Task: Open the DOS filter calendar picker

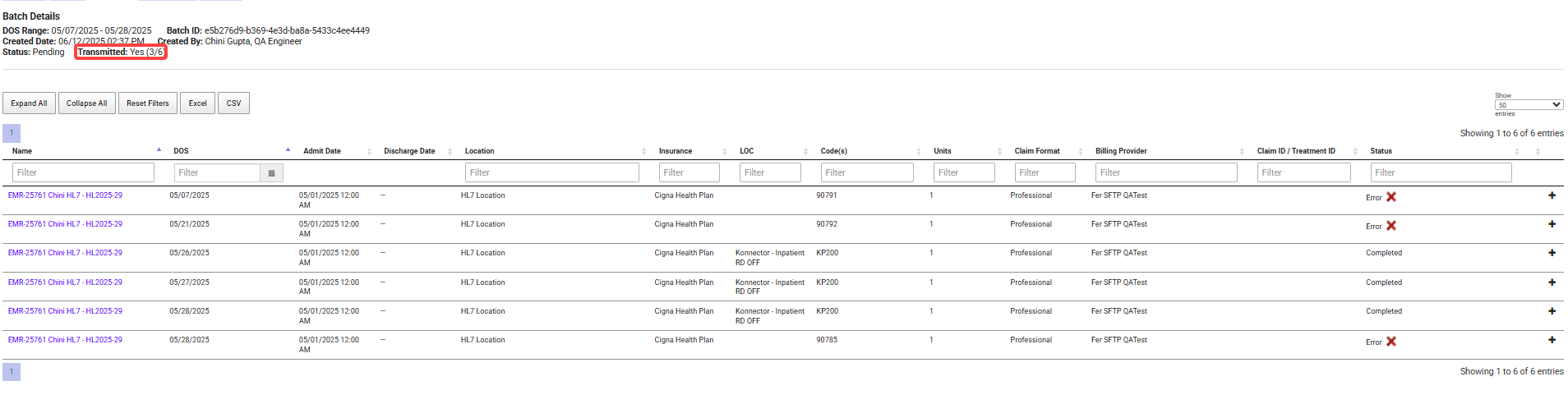Action: tap(271, 172)
